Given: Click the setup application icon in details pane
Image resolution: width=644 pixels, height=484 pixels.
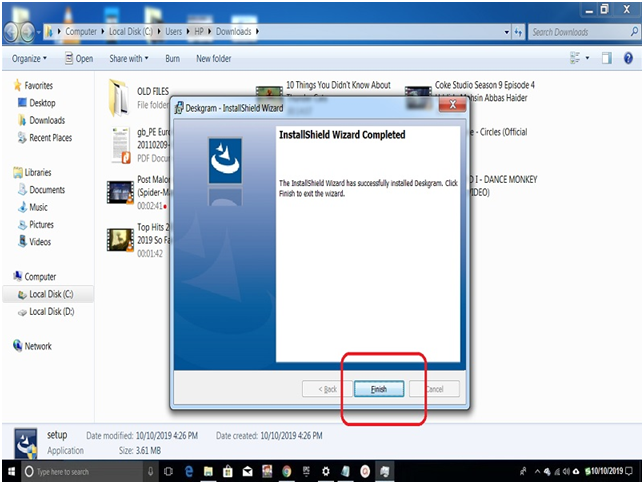Looking at the screenshot, I should [x=25, y=443].
